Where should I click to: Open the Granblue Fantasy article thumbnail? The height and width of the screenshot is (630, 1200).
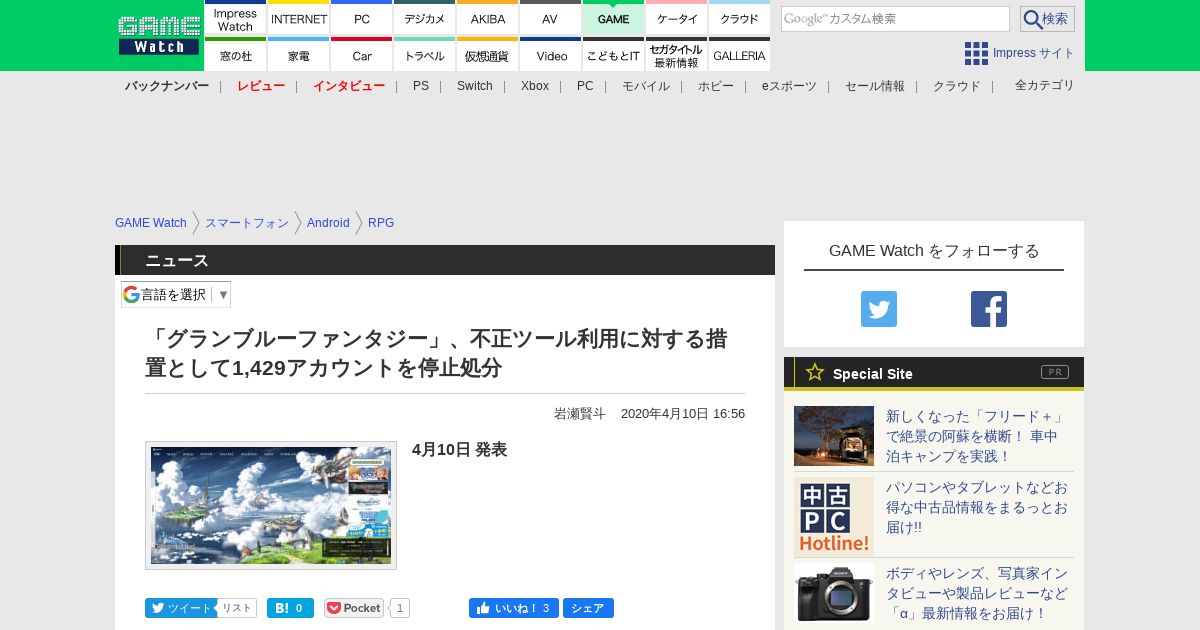pos(271,505)
